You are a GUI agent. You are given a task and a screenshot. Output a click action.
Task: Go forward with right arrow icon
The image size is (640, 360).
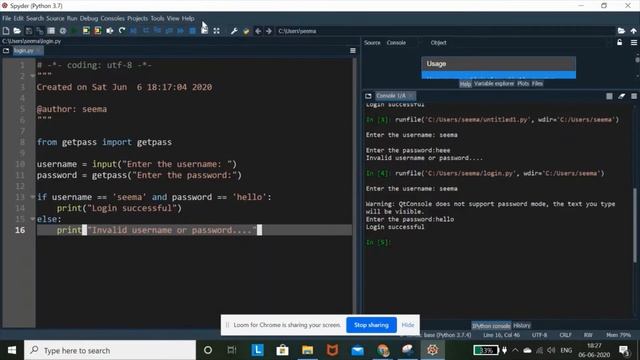[x=269, y=31]
